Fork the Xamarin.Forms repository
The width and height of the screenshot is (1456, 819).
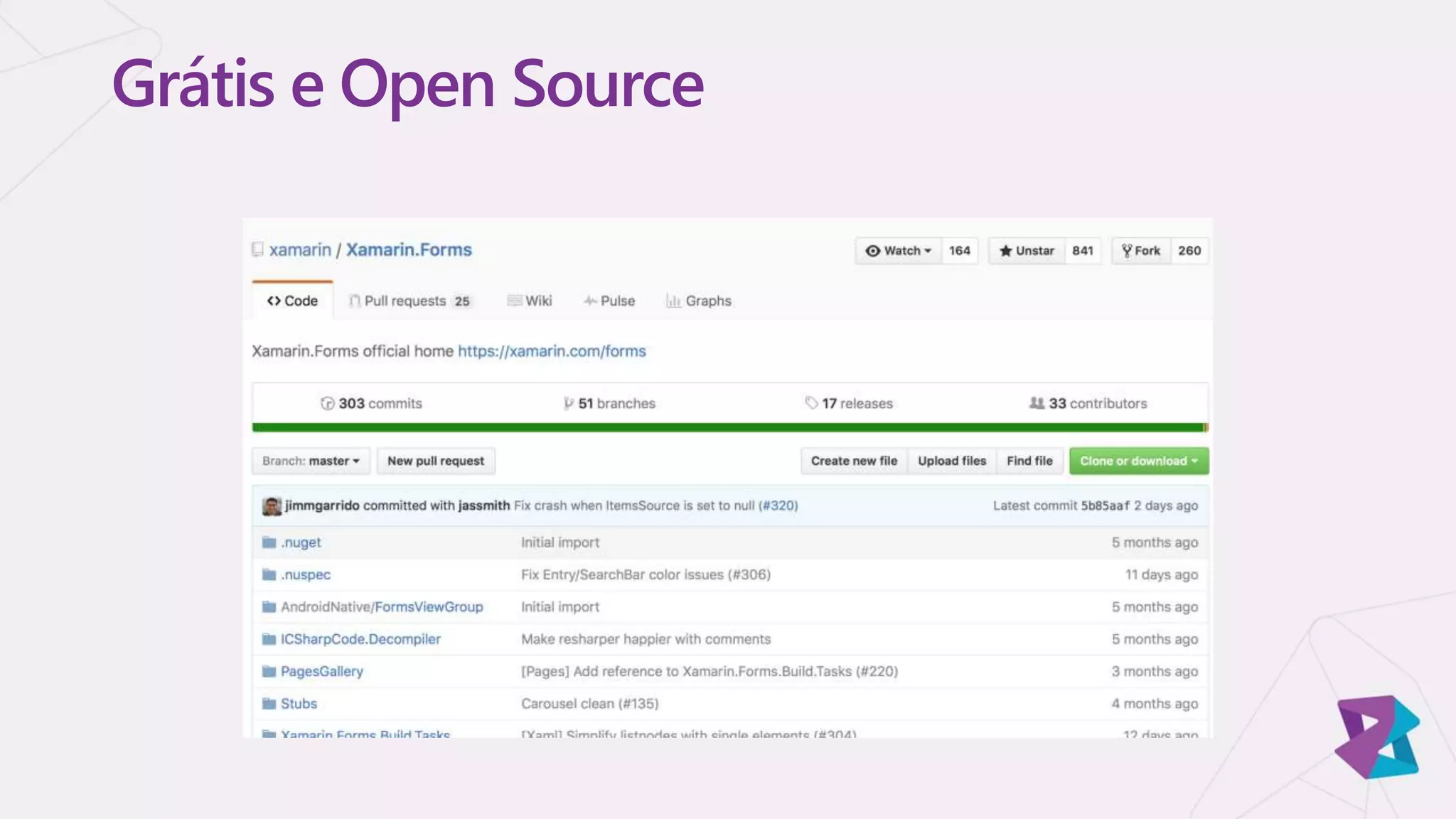(1141, 251)
